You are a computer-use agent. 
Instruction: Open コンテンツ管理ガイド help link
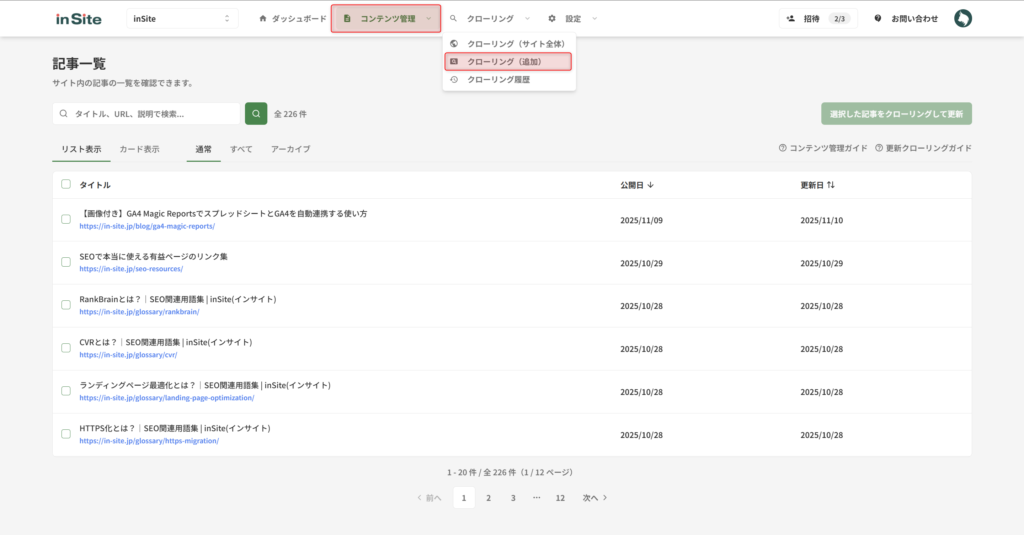coord(822,148)
